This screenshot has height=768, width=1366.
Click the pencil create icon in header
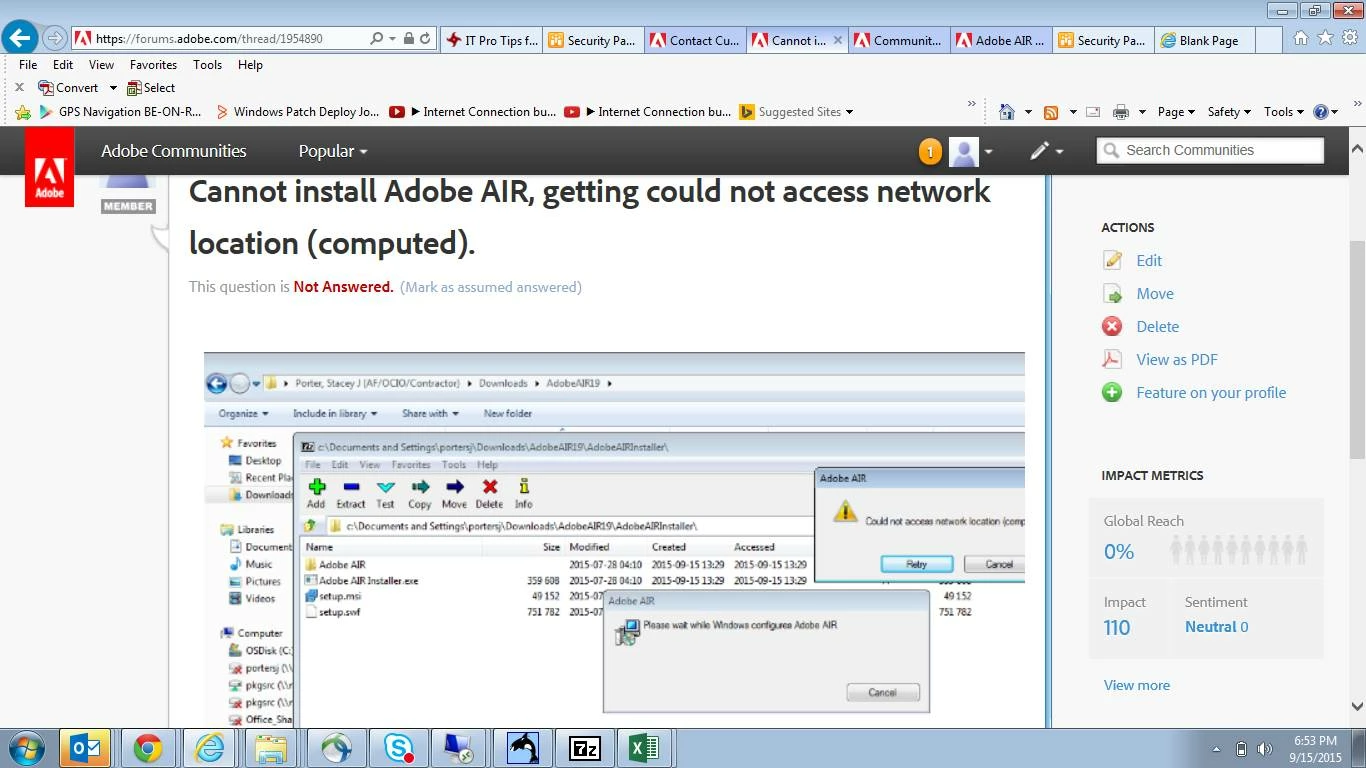pos(1040,151)
